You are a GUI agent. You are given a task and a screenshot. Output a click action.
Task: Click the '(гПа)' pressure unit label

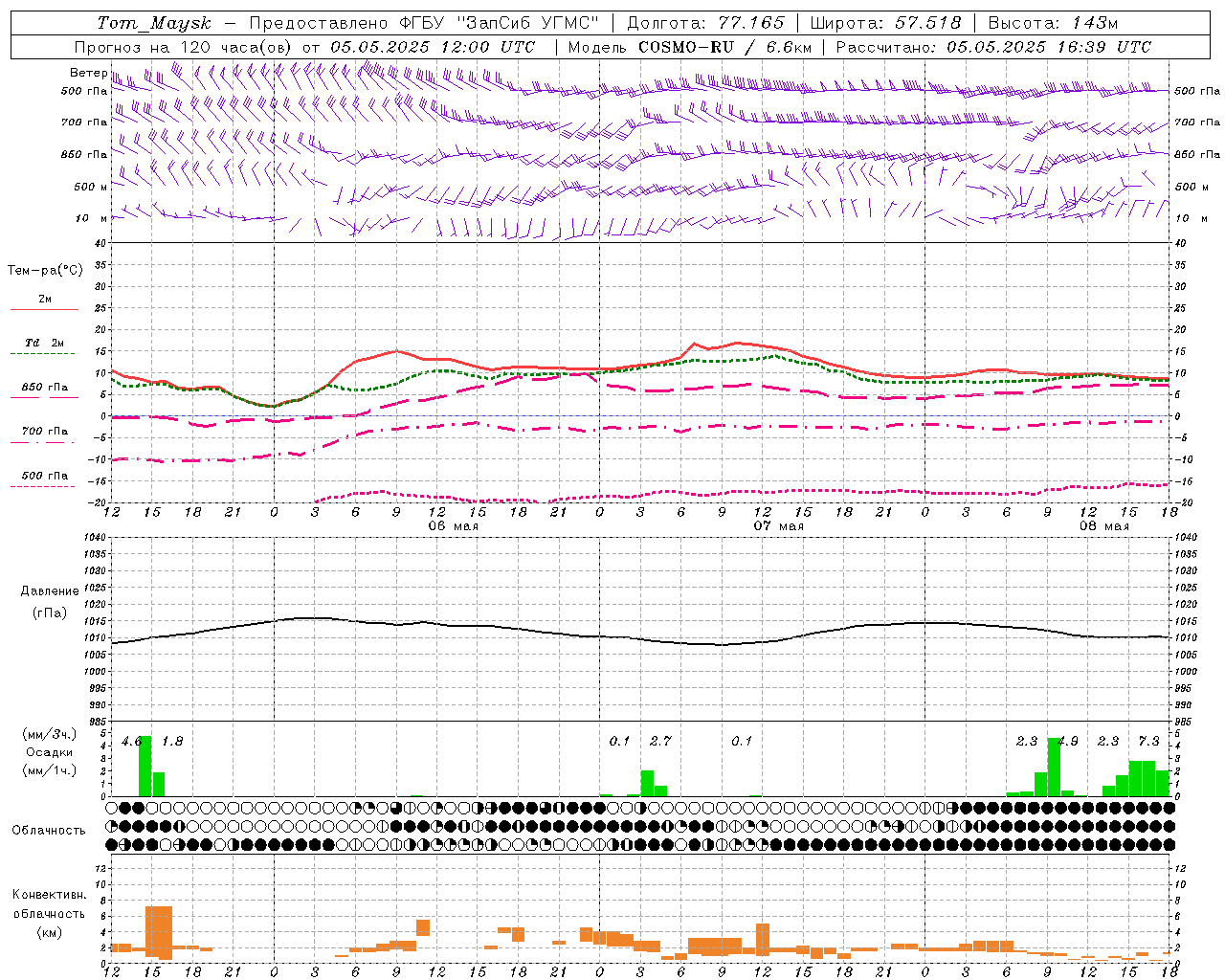coord(50,613)
